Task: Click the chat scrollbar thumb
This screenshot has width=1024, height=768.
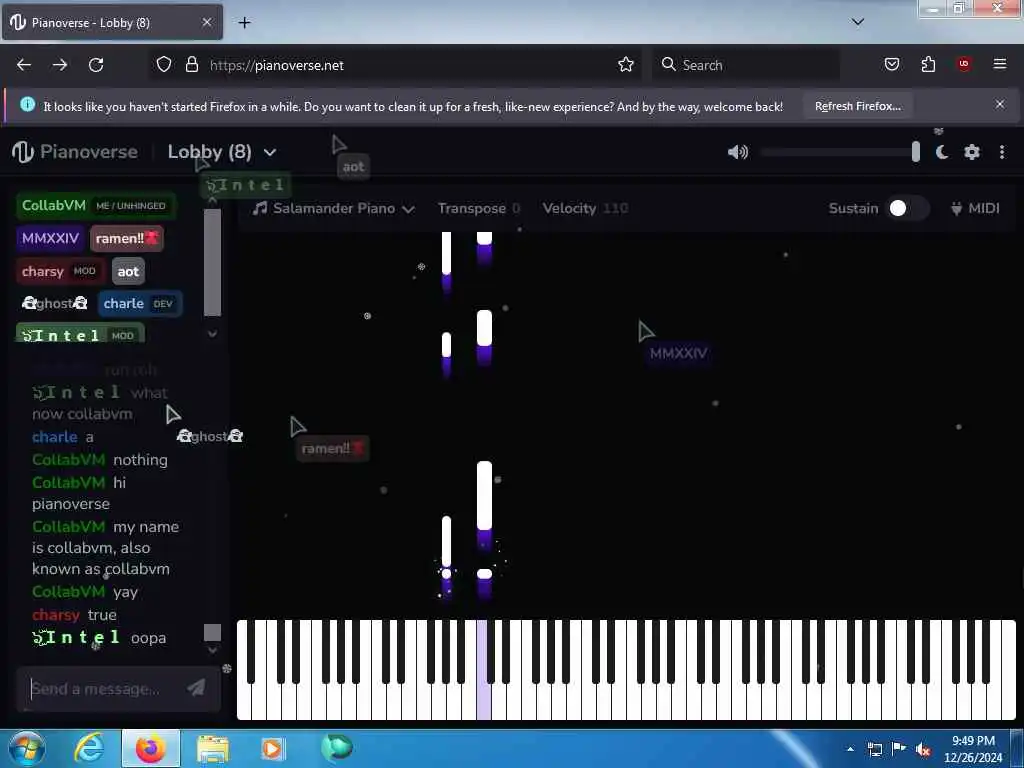Action: point(212,632)
